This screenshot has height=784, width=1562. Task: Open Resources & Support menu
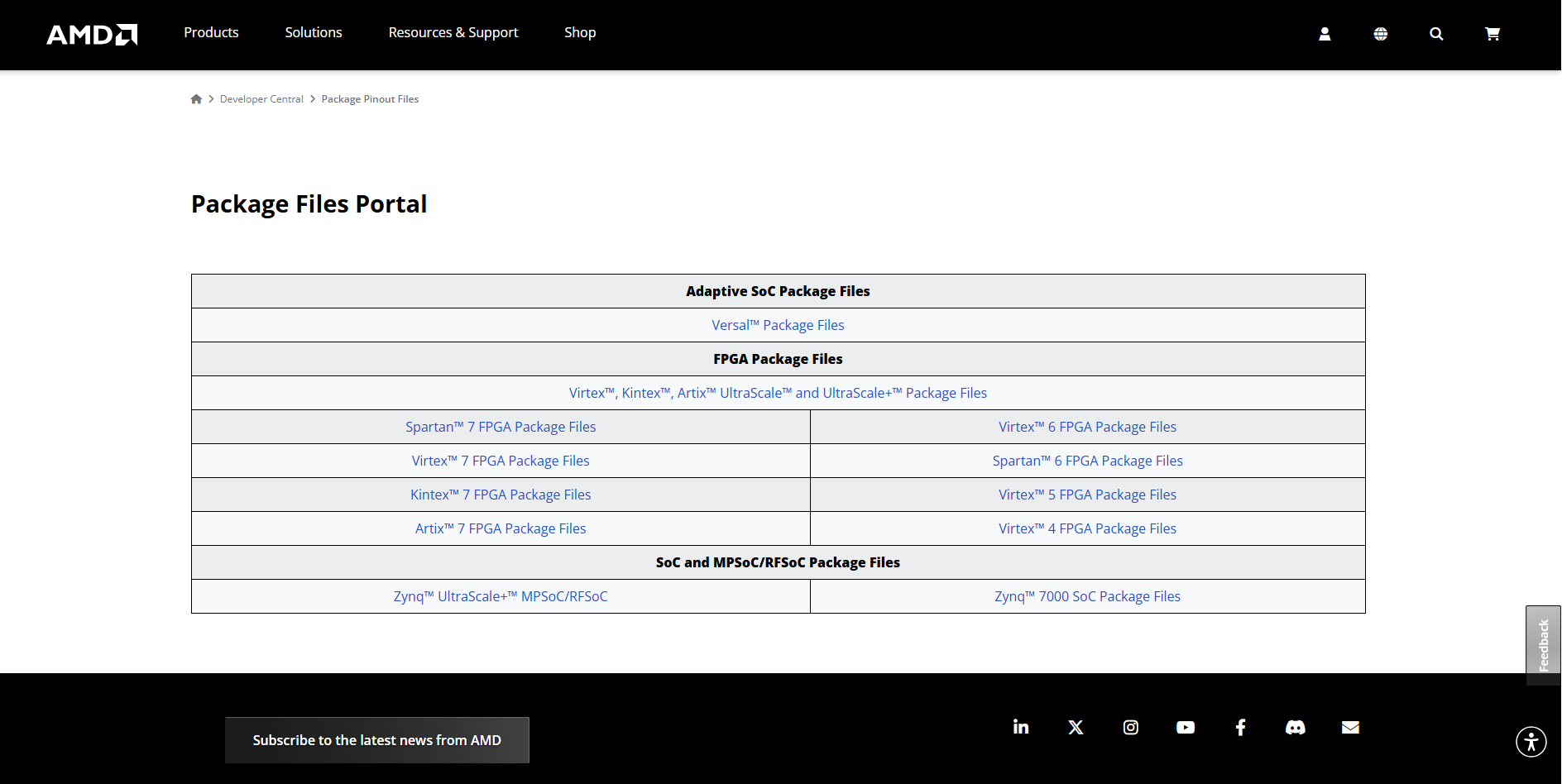[x=453, y=32]
